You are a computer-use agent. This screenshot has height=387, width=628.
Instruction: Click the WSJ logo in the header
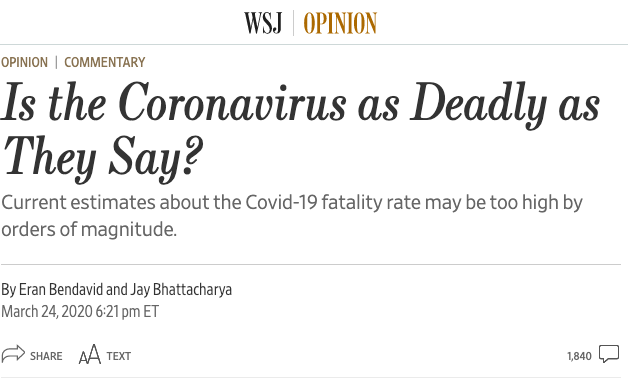tap(263, 23)
